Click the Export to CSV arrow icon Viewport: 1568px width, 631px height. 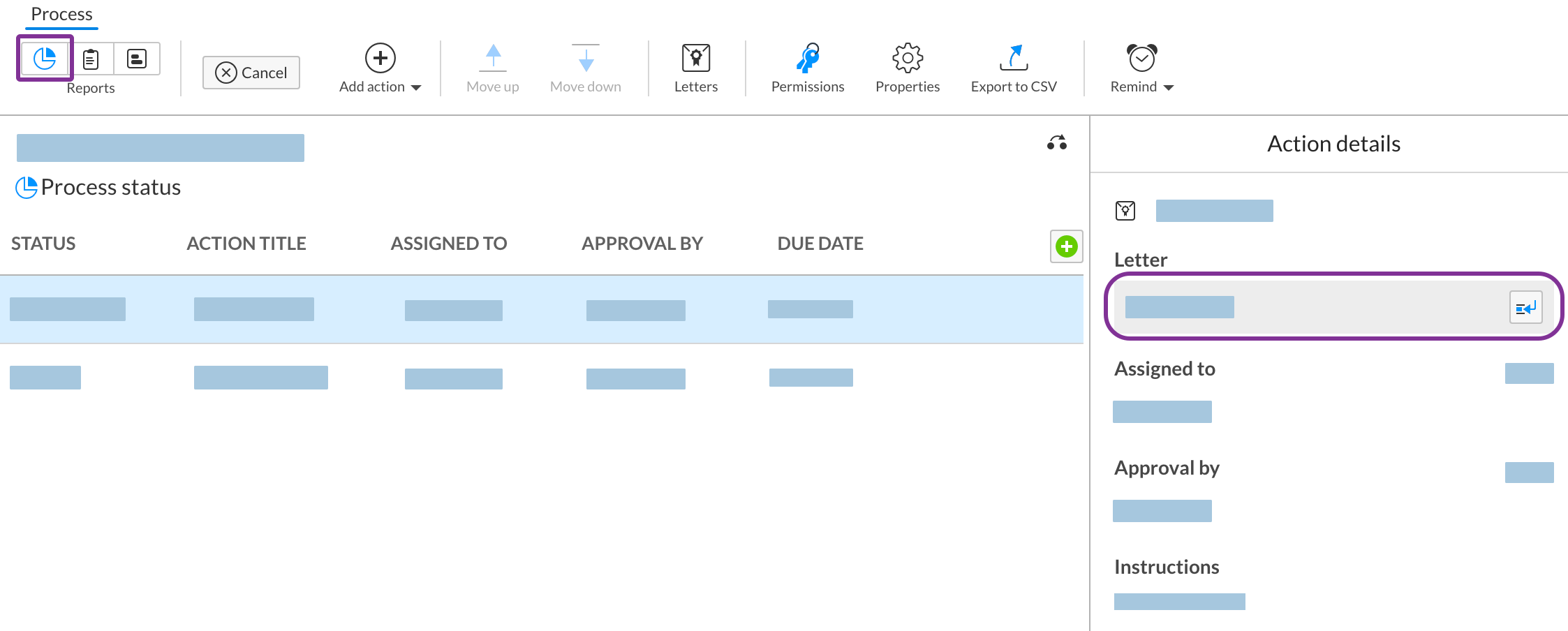pos(1014,59)
